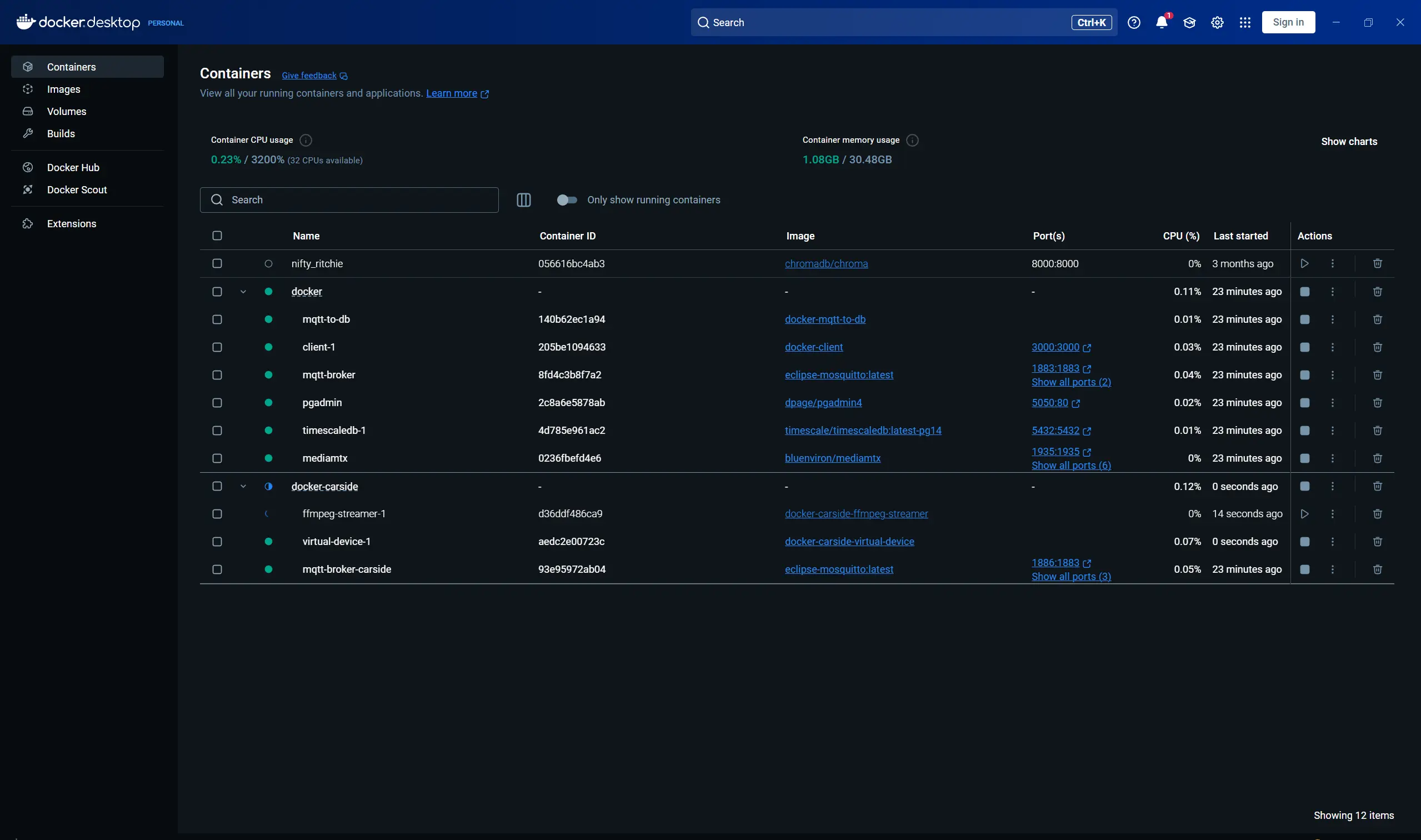Open Volumes in the sidebar
The image size is (1421, 840).
(87, 111)
